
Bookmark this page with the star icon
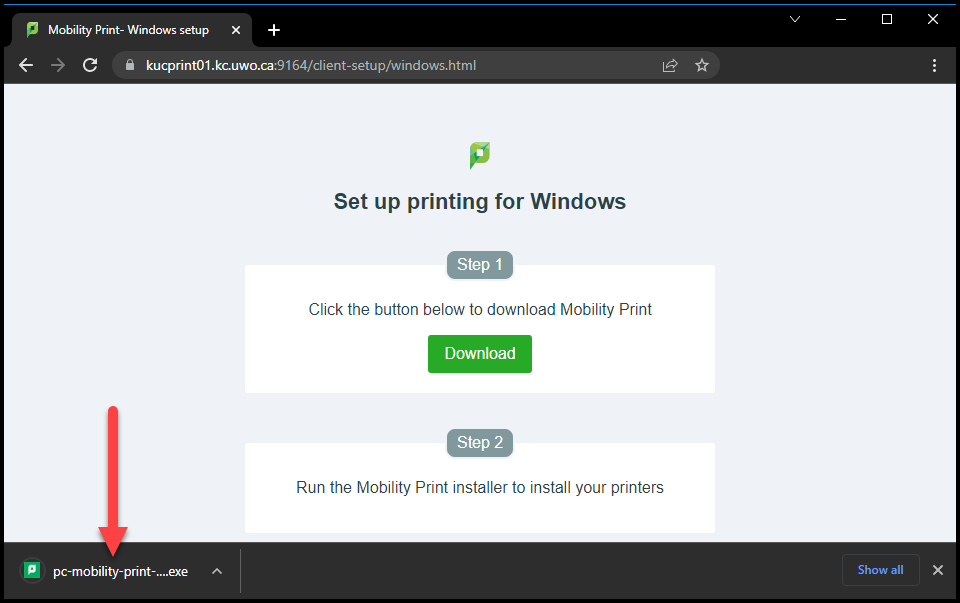(702, 66)
